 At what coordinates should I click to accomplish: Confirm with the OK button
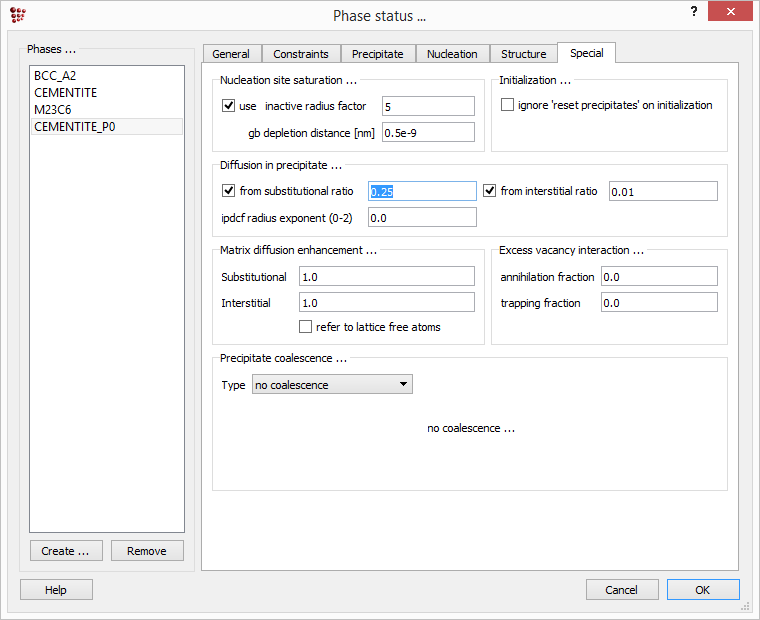[x=702, y=590]
